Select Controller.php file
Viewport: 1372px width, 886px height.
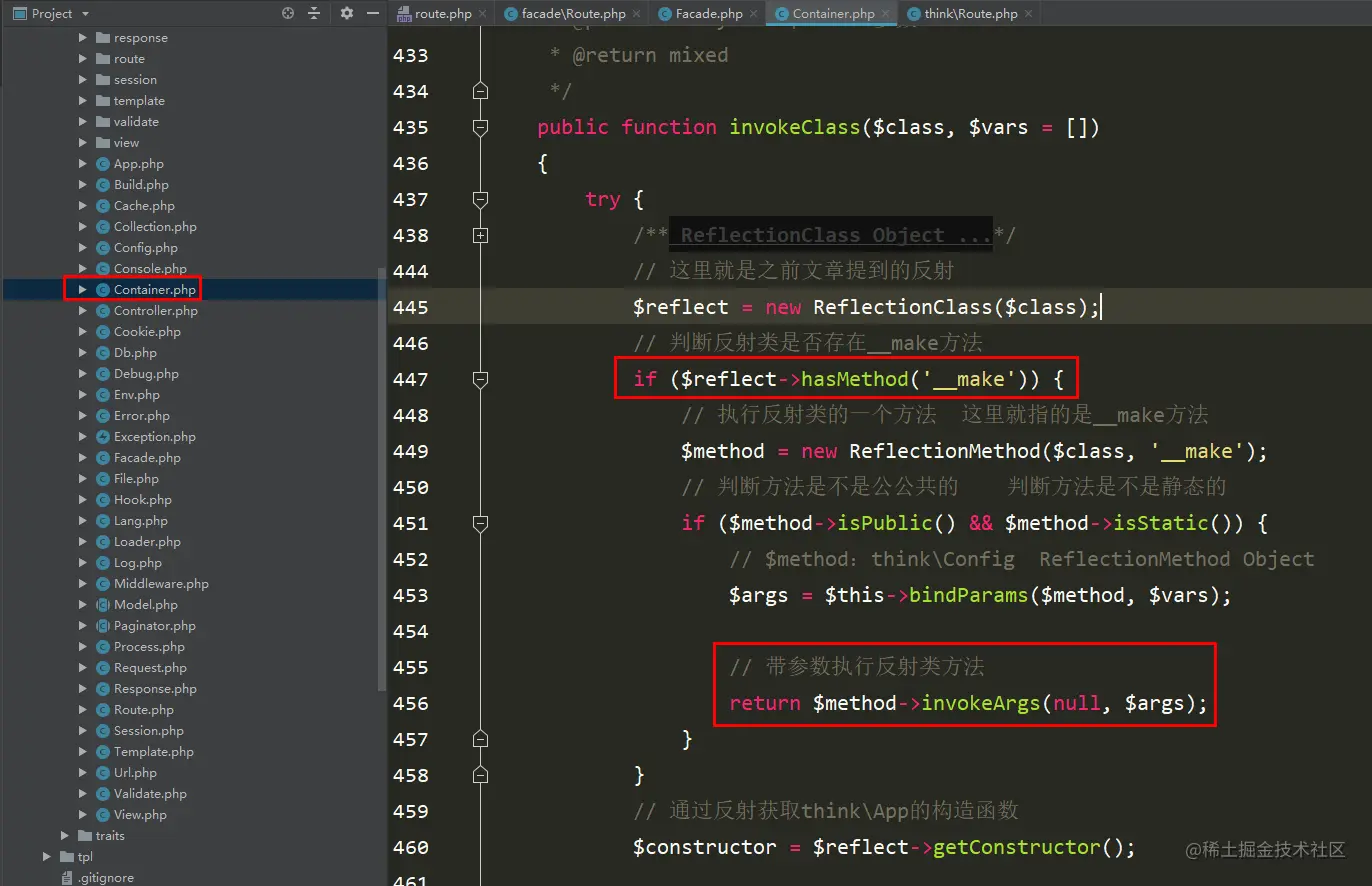coord(155,311)
